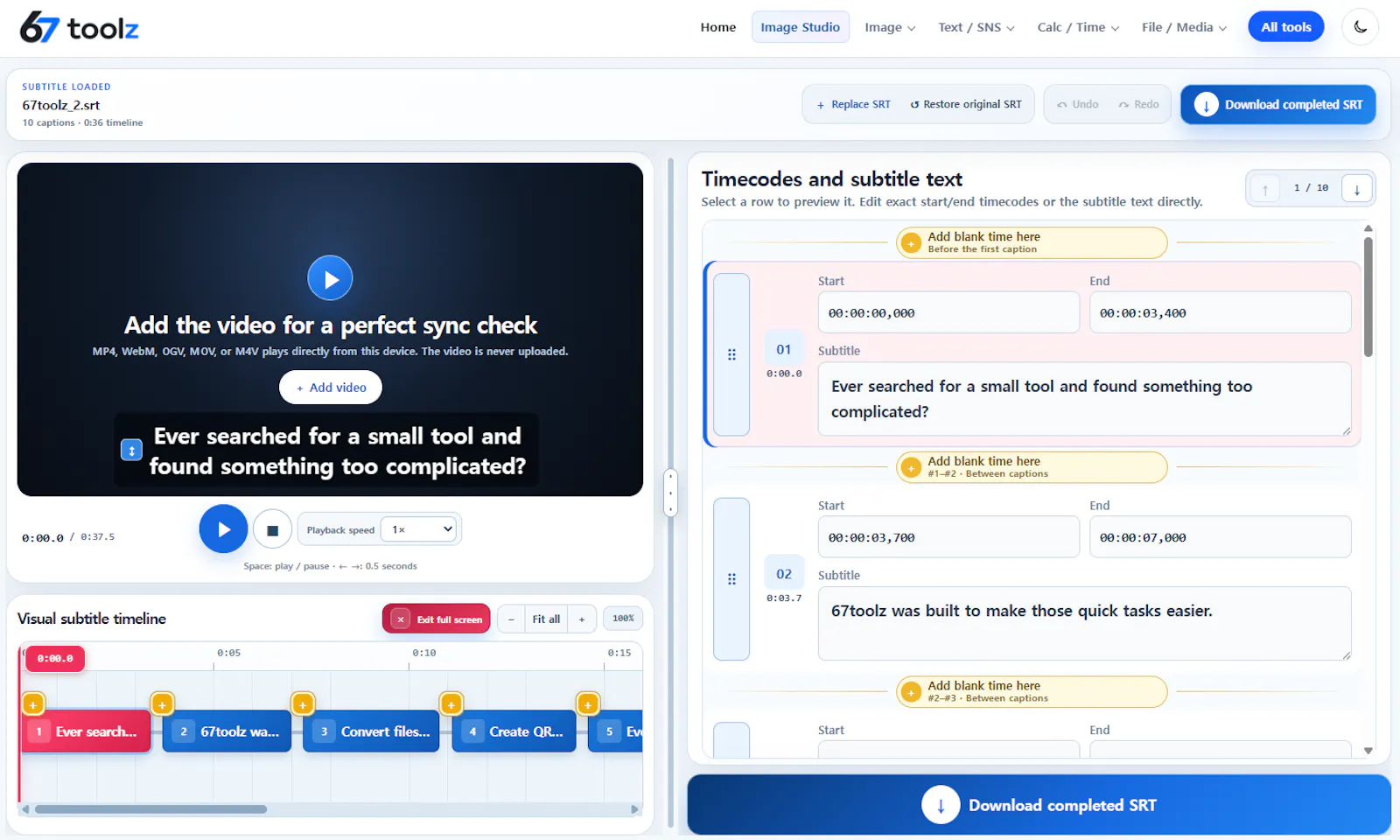Screen dimensions: 1400x840
Task: Click Fit all in timeline controls
Action: [x=546, y=619]
